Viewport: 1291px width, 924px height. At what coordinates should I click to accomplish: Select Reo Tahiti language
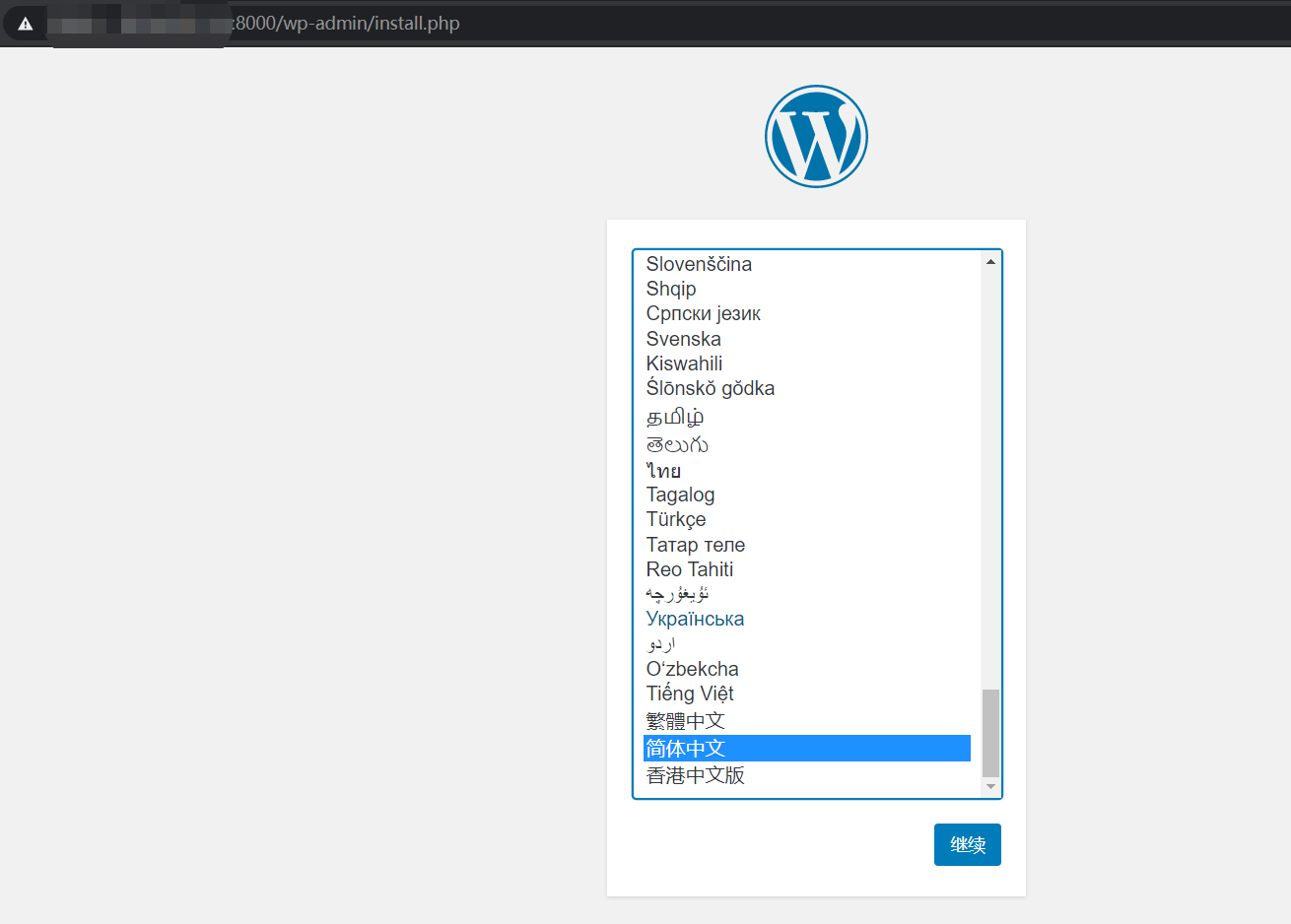click(807, 569)
